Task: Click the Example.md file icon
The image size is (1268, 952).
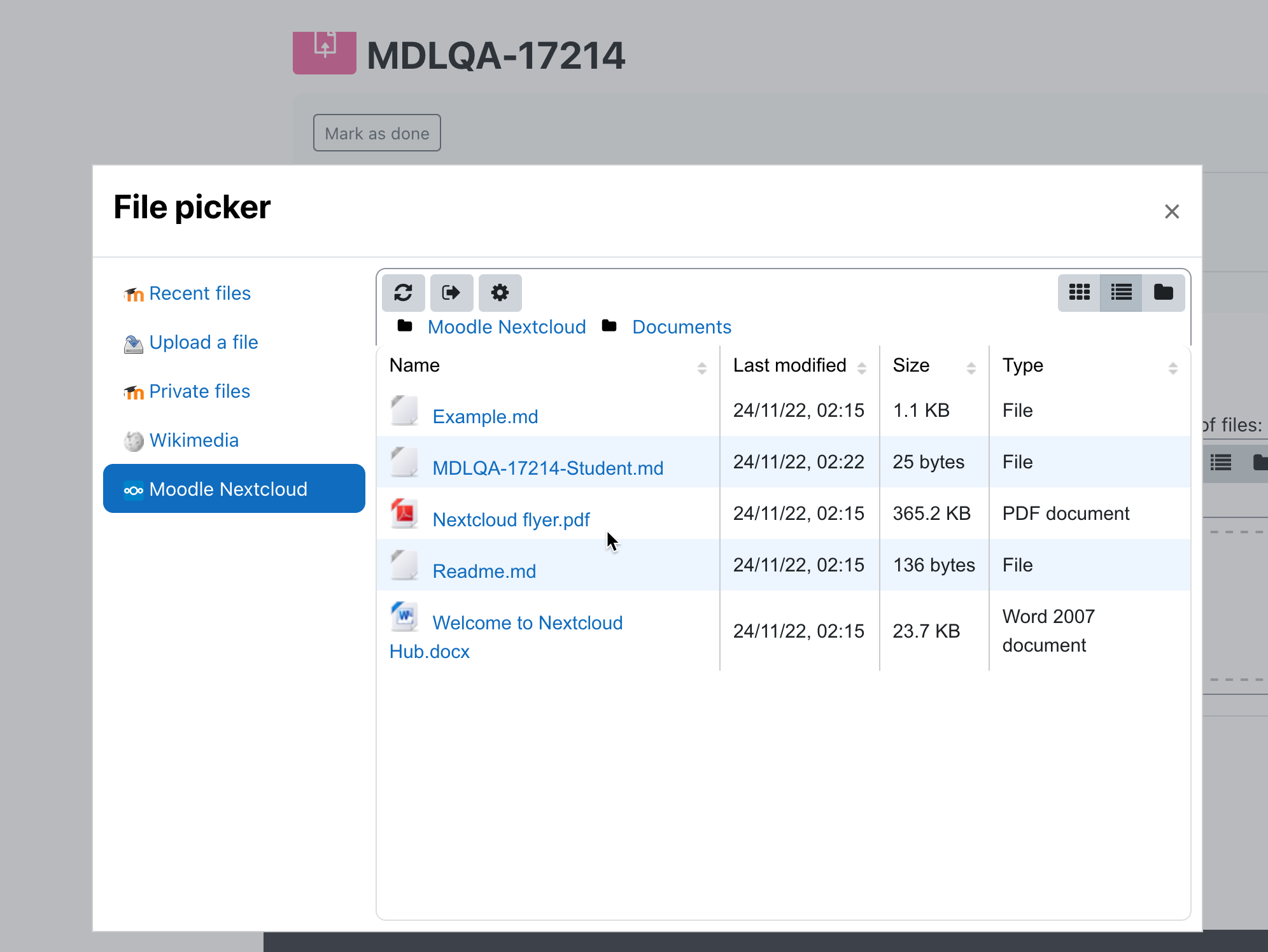Action: coord(404,410)
